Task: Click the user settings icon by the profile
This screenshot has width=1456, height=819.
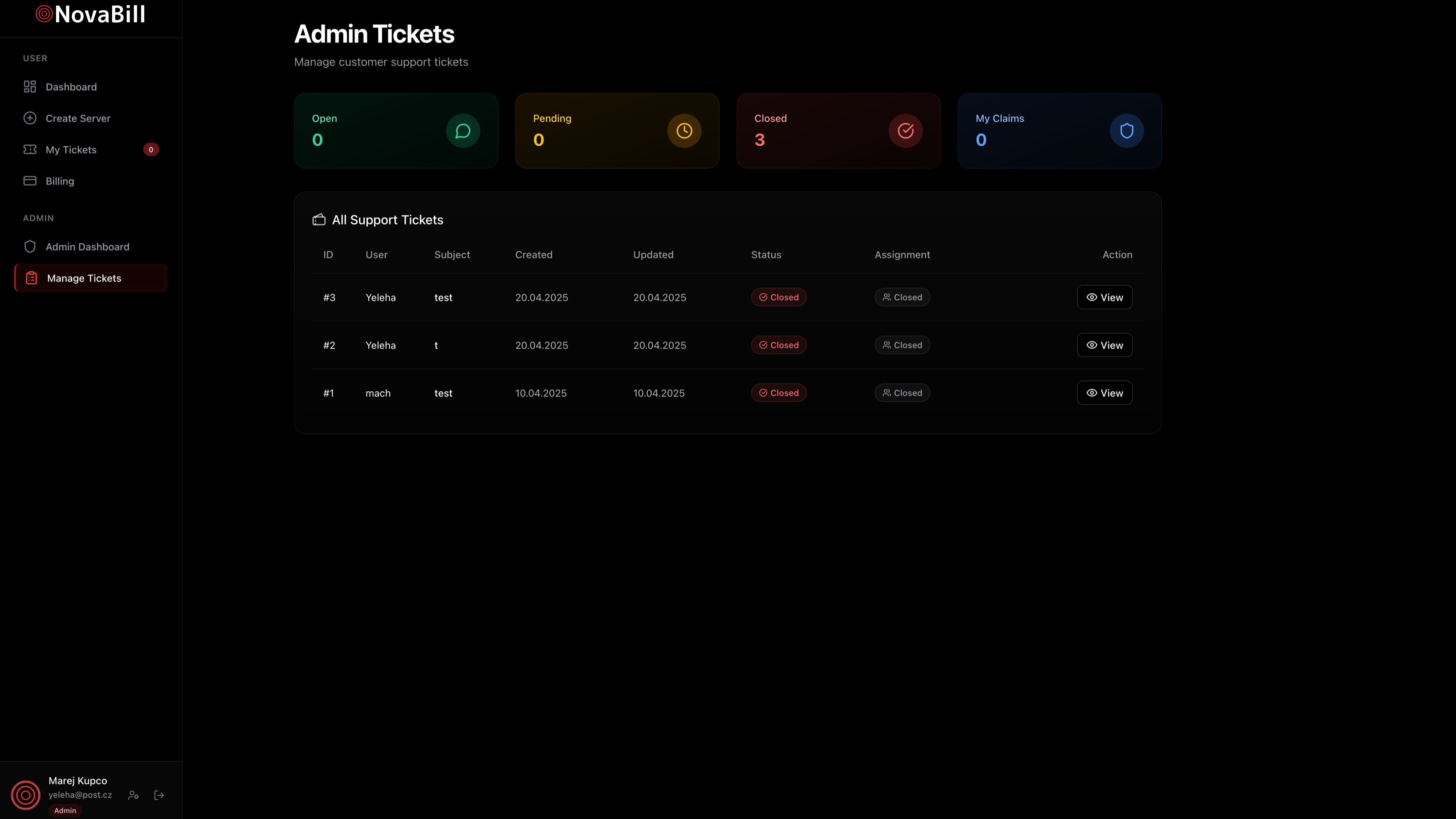Action: pyautogui.click(x=133, y=795)
